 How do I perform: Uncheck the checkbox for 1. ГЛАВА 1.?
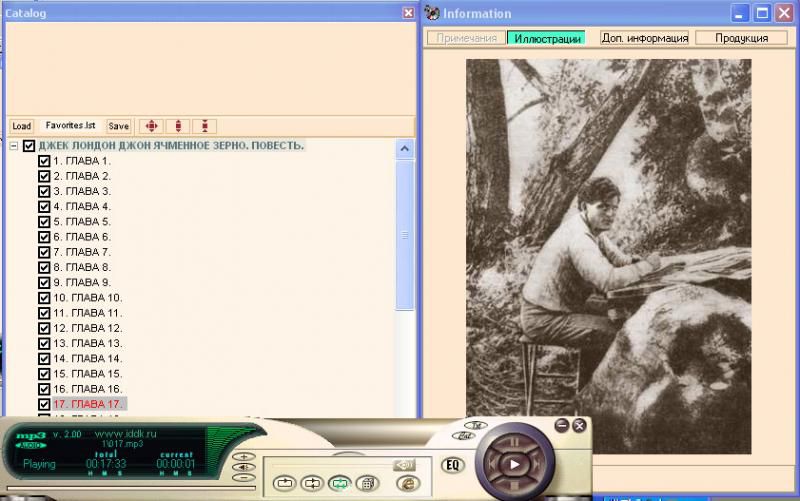pyautogui.click(x=44, y=161)
